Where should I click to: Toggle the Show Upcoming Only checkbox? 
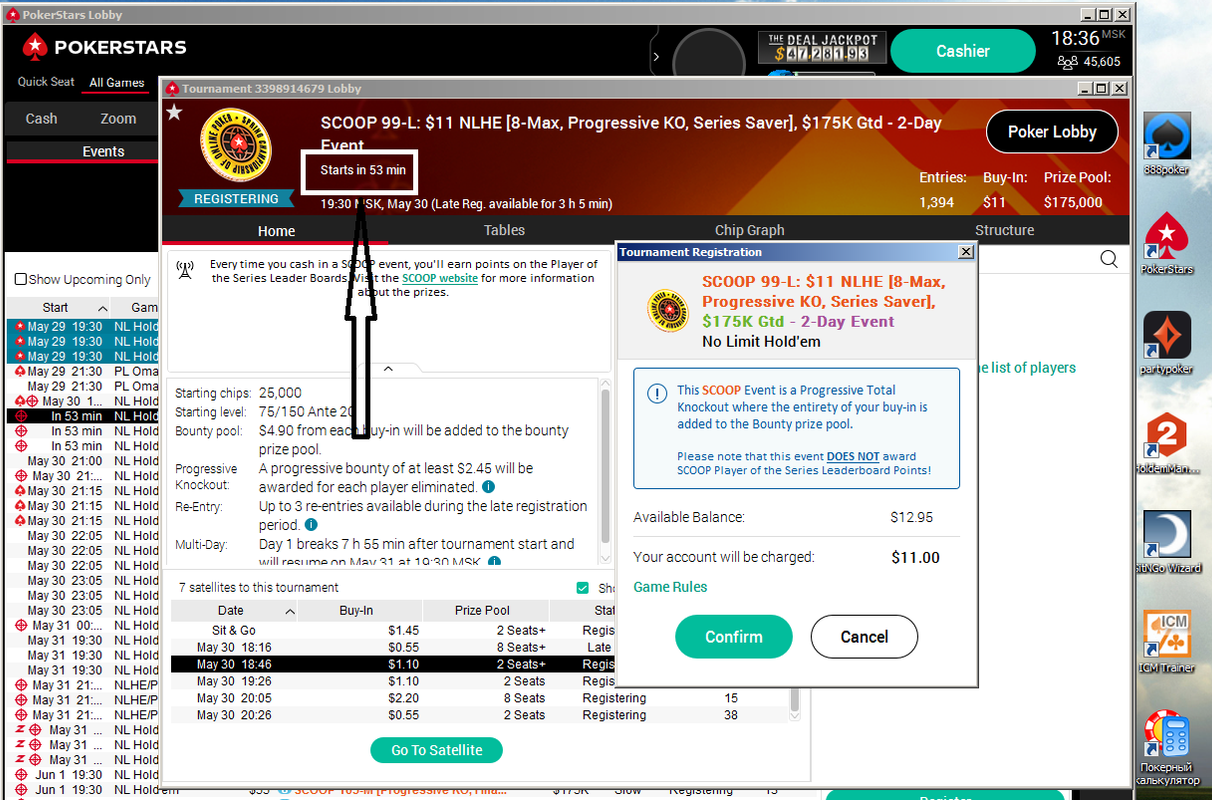pyautogui.click(x=20, y=280)
